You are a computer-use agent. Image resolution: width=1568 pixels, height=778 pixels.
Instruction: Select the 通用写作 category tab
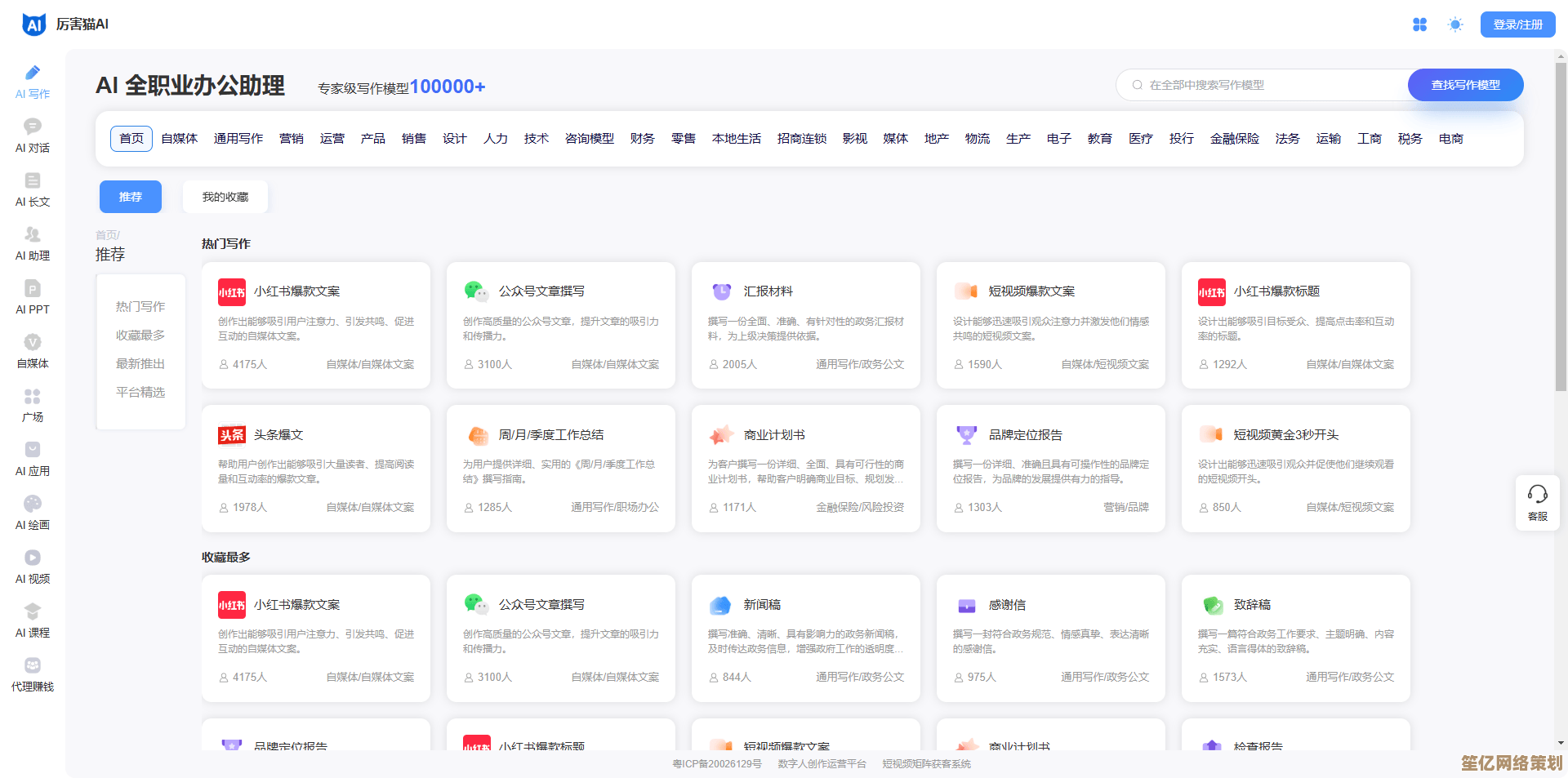click(238, 139)
